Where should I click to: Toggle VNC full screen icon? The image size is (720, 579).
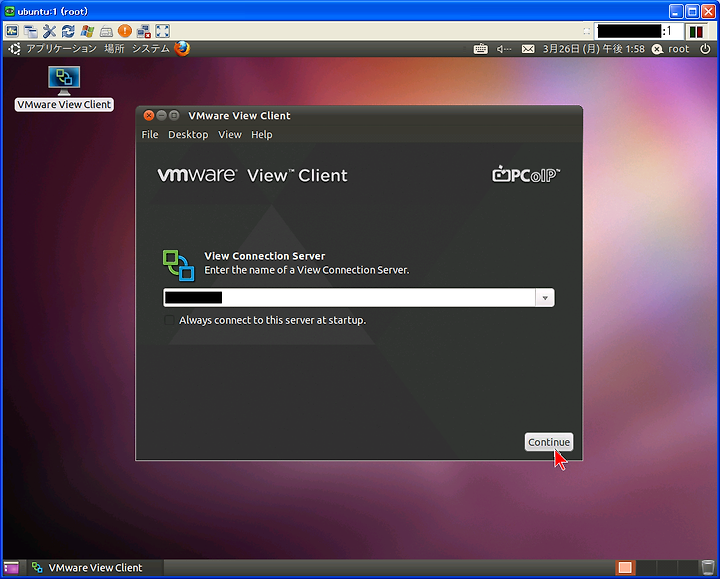tap(163, 31)
